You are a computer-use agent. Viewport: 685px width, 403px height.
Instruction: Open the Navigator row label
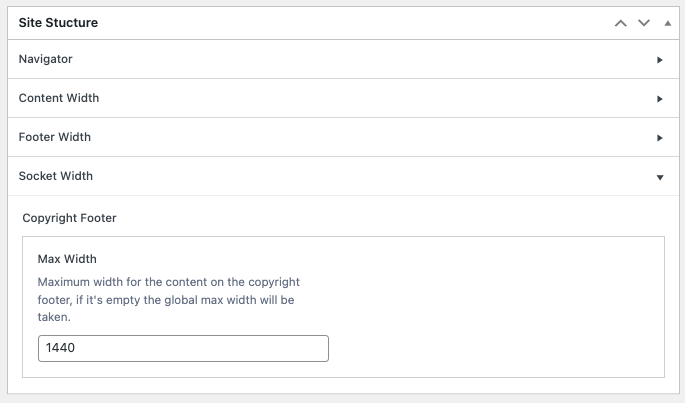click(46, 59)
